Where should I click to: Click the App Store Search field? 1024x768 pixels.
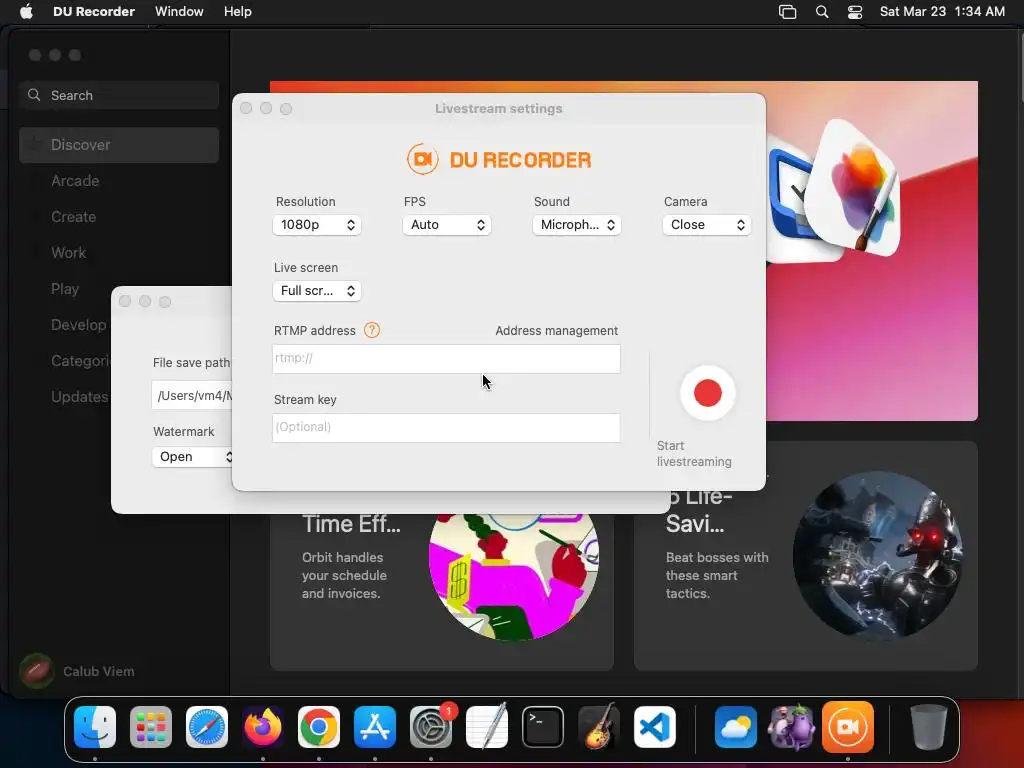119,95
